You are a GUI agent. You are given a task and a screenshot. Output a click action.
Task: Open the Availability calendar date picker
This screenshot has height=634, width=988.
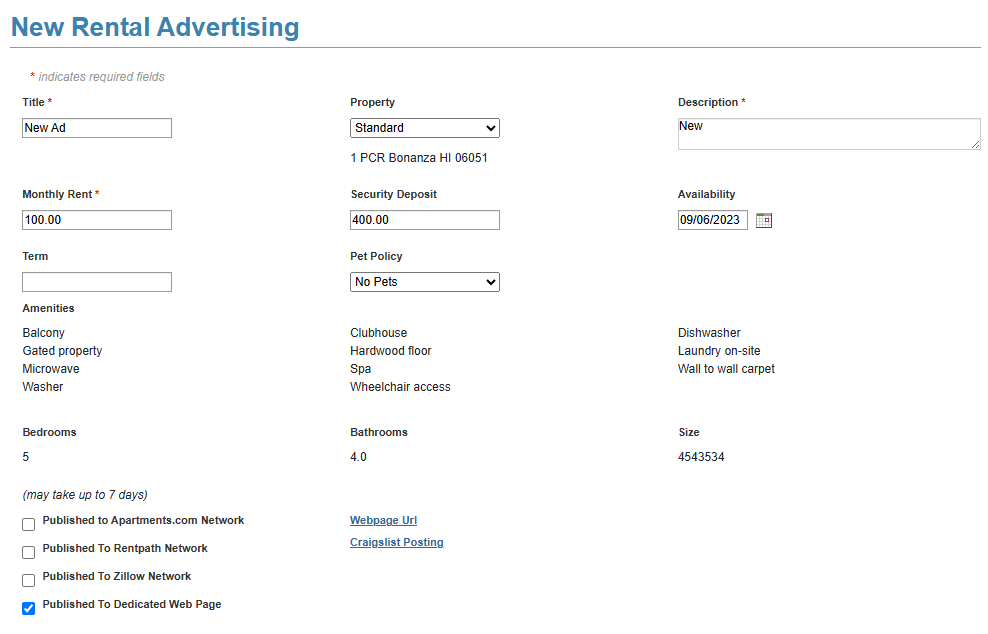pyautogui.click(x=764, y=220)
